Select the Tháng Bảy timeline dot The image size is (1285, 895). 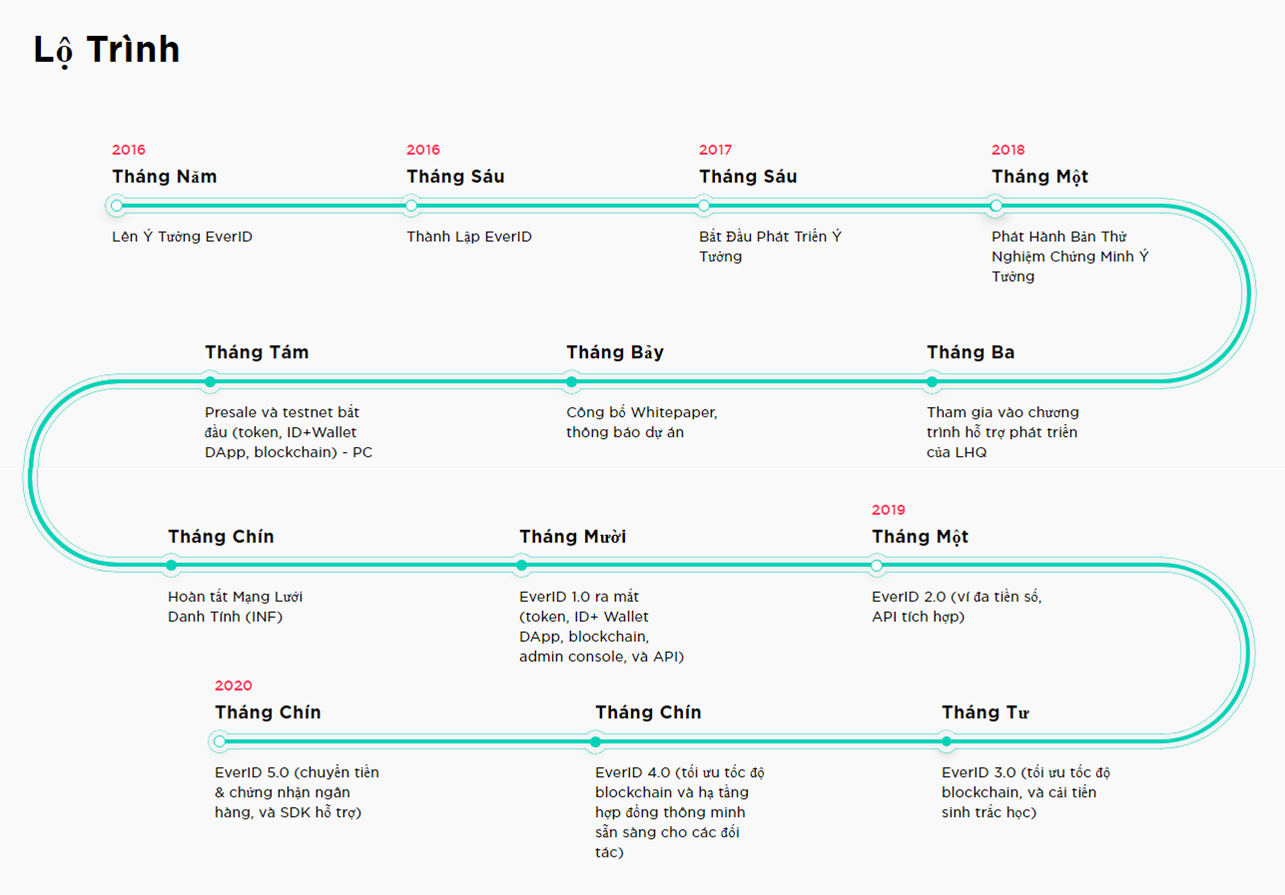click(x=571, y=382)
